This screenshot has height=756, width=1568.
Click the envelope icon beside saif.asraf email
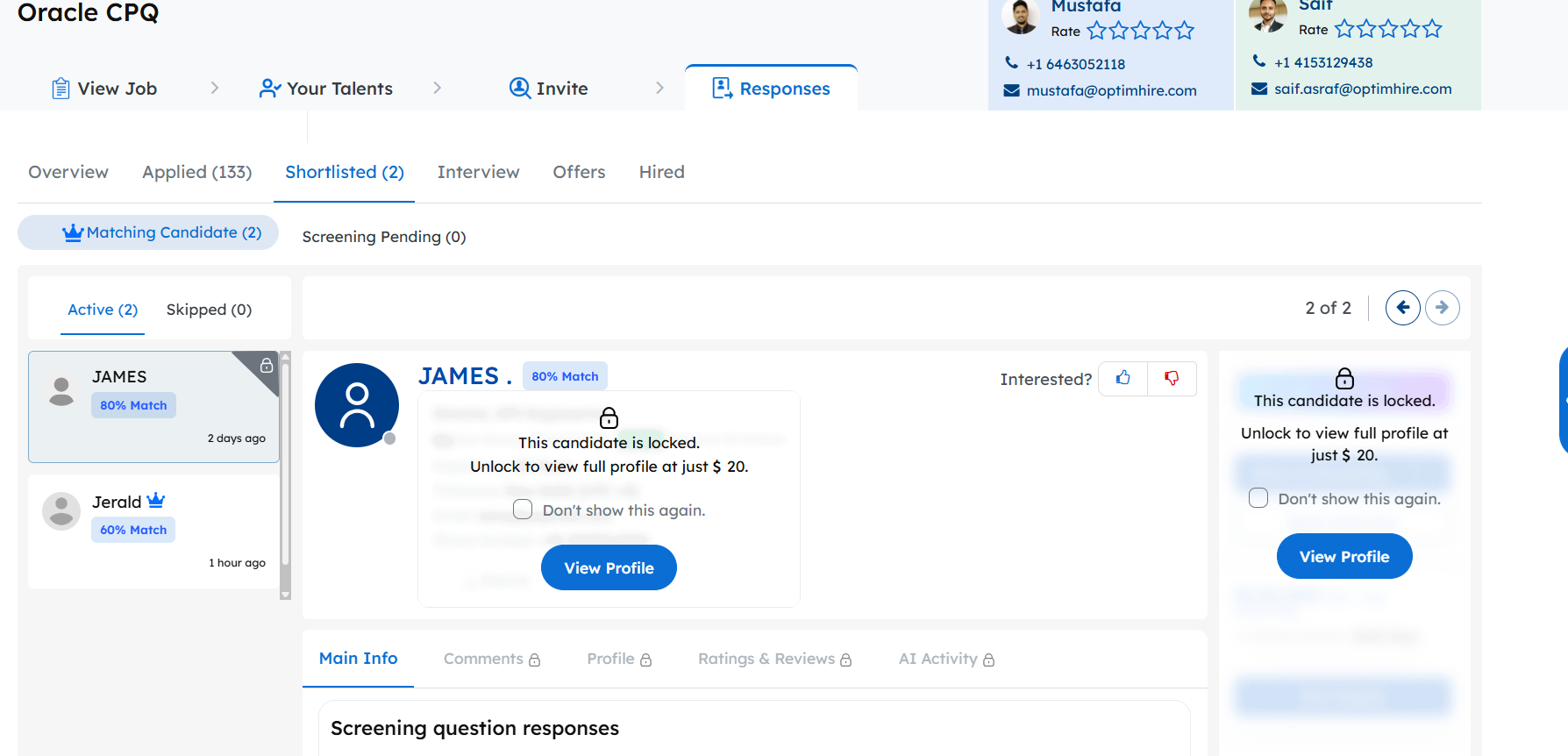tap(1259, 89)
